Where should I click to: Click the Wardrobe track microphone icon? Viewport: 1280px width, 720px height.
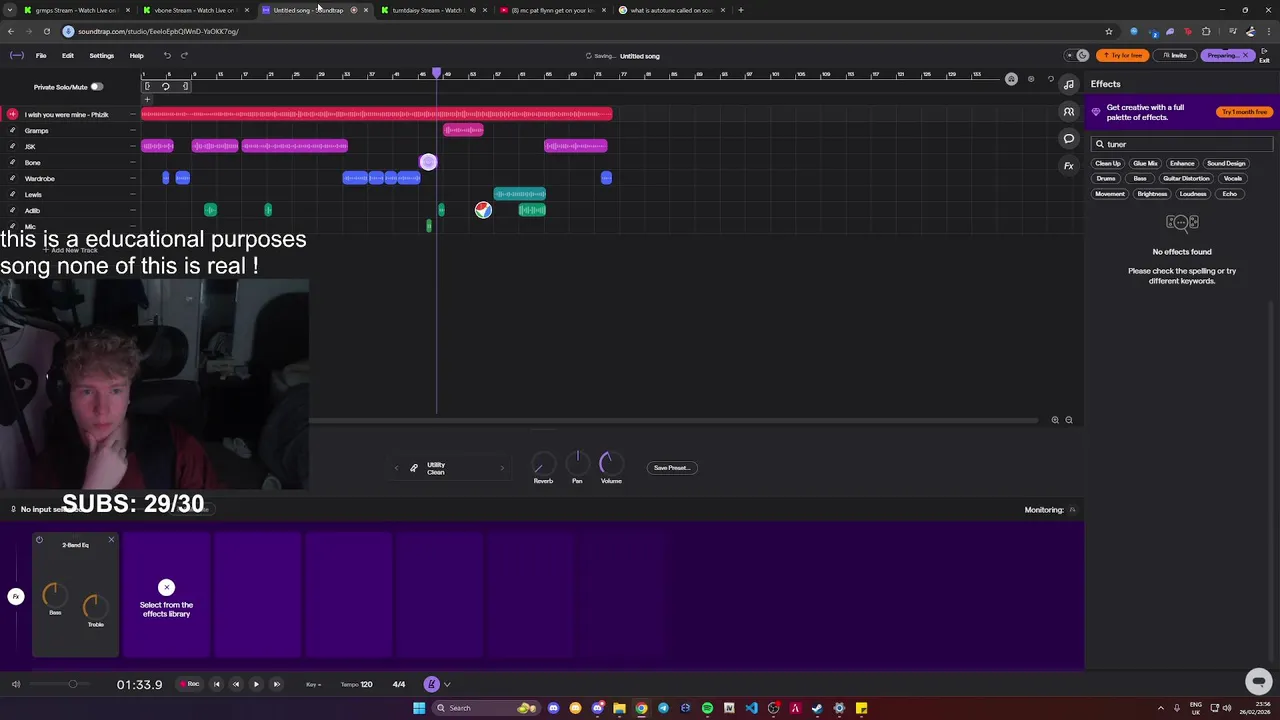coord(12,178)
